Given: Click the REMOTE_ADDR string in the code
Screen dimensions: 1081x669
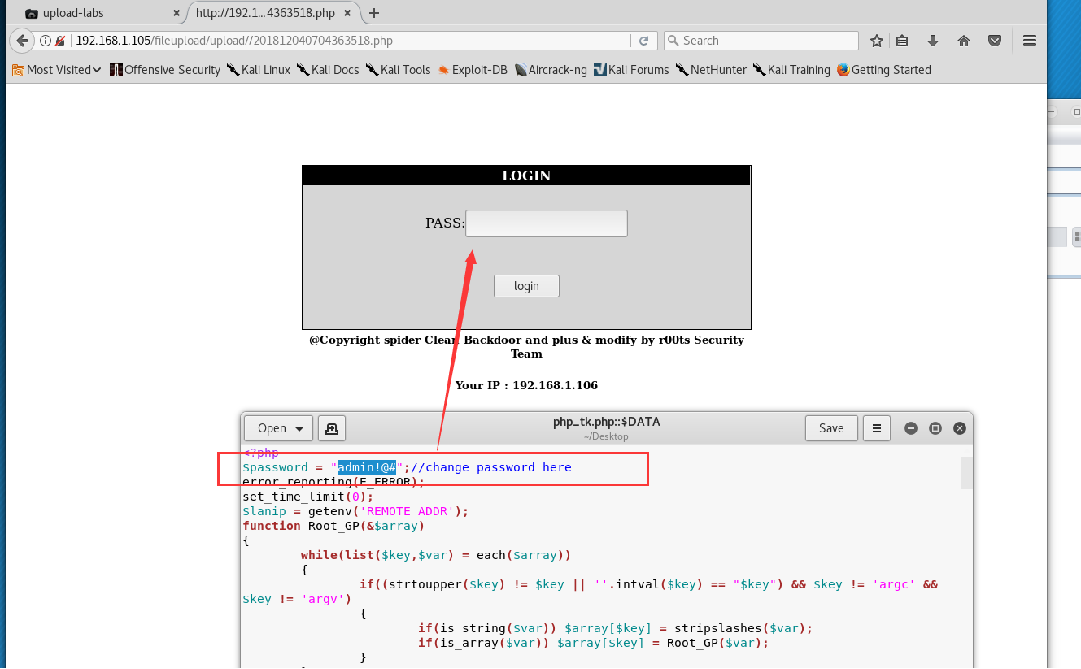Looking at the screenshot, I should click(407, 511).
